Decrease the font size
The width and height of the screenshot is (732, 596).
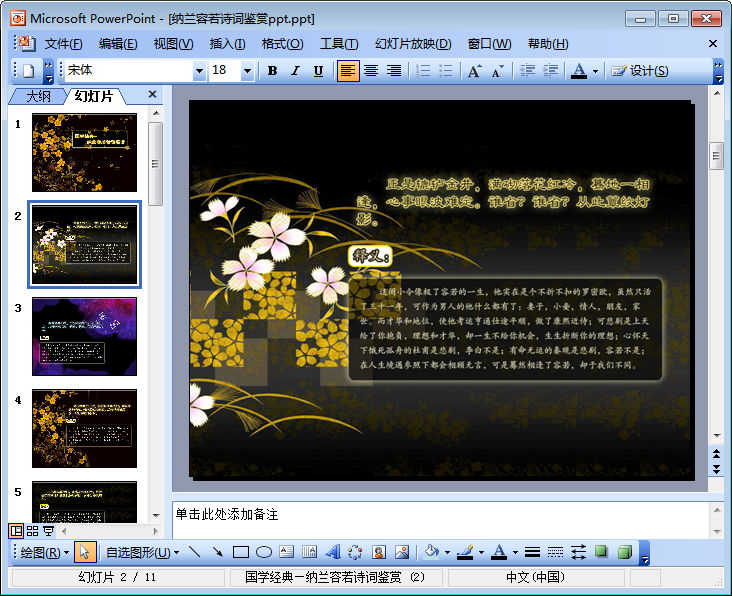[x=498, y=71]
